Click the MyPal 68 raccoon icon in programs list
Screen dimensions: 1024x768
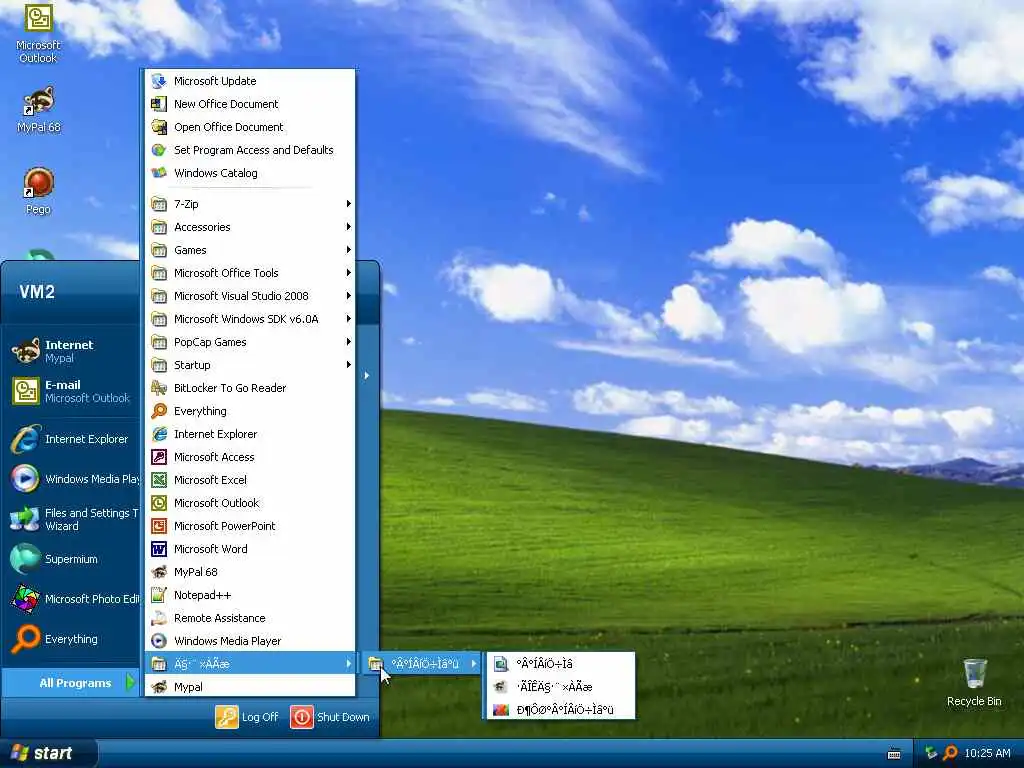point(159,572)
